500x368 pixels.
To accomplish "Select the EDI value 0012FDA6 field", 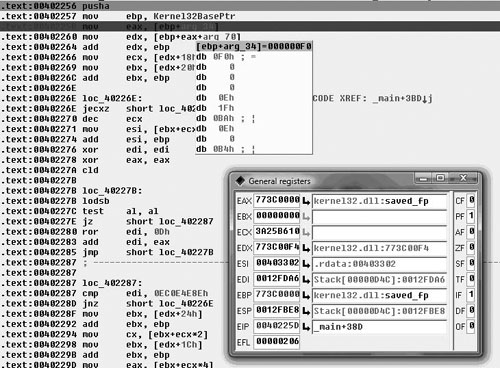I will (x=277, y=279).
